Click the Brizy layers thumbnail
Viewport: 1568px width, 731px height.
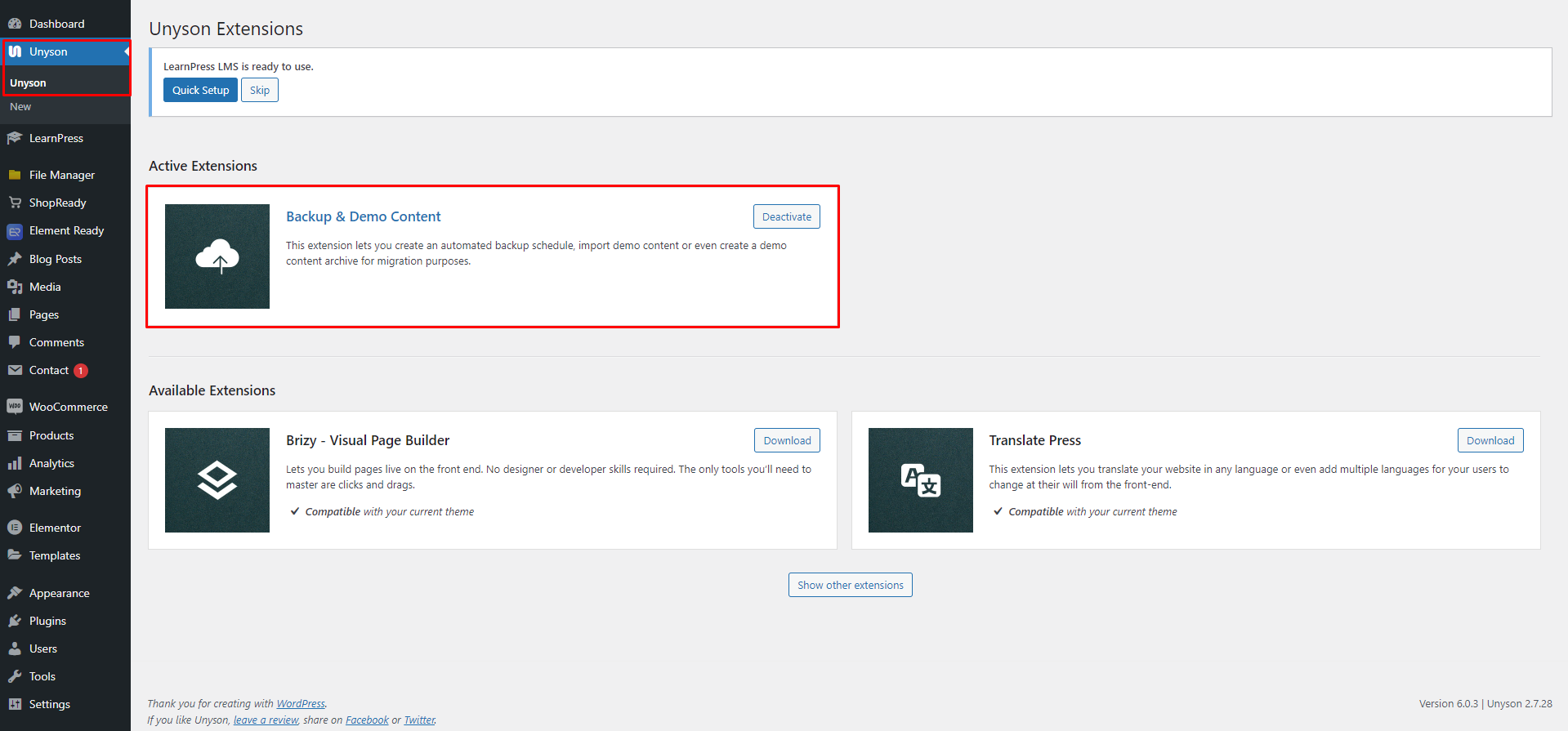click(217, 480)
